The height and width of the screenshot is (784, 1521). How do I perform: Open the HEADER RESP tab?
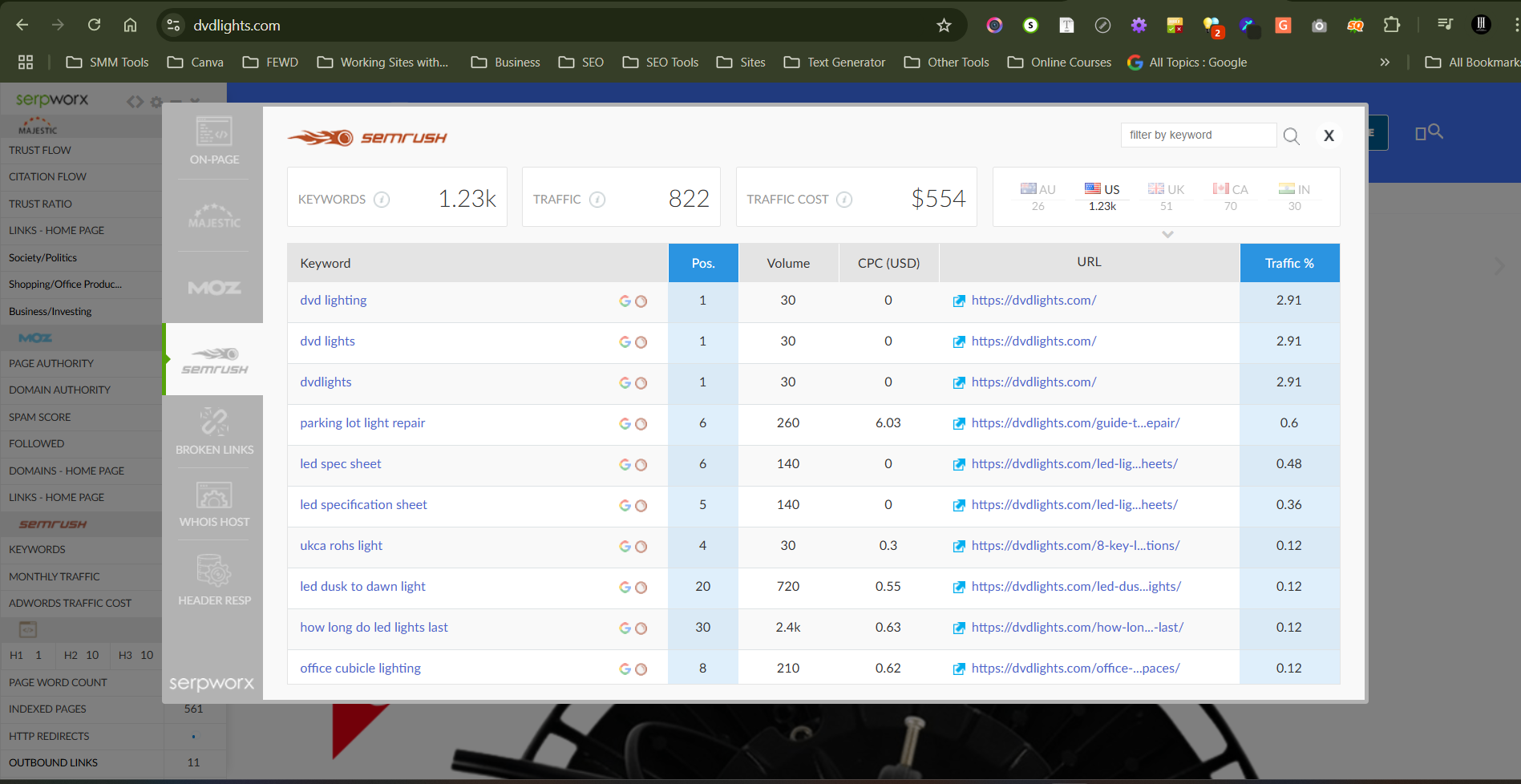pyautogui.click(x=214, y=581)
